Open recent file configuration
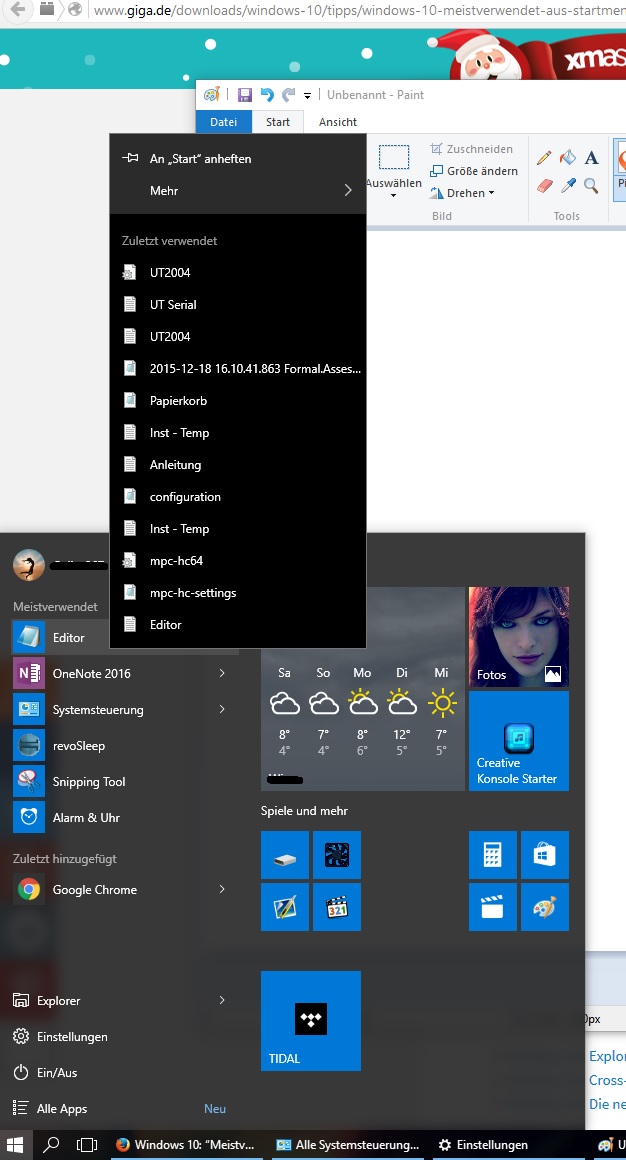 [x=238, y=496]
